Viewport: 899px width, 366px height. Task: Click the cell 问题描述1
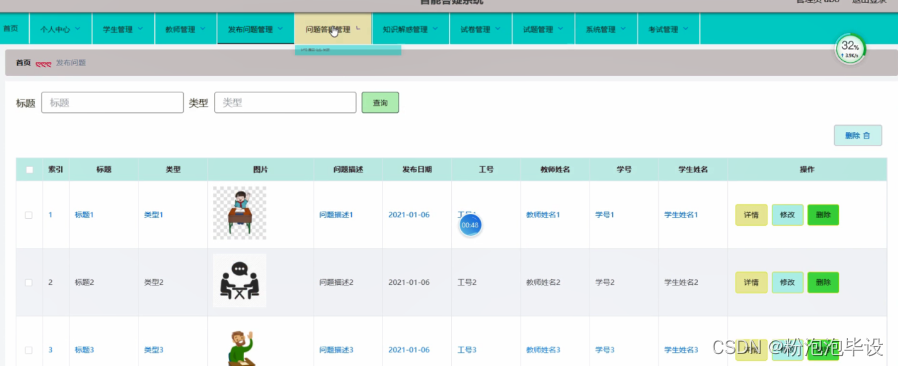point(337,215)
